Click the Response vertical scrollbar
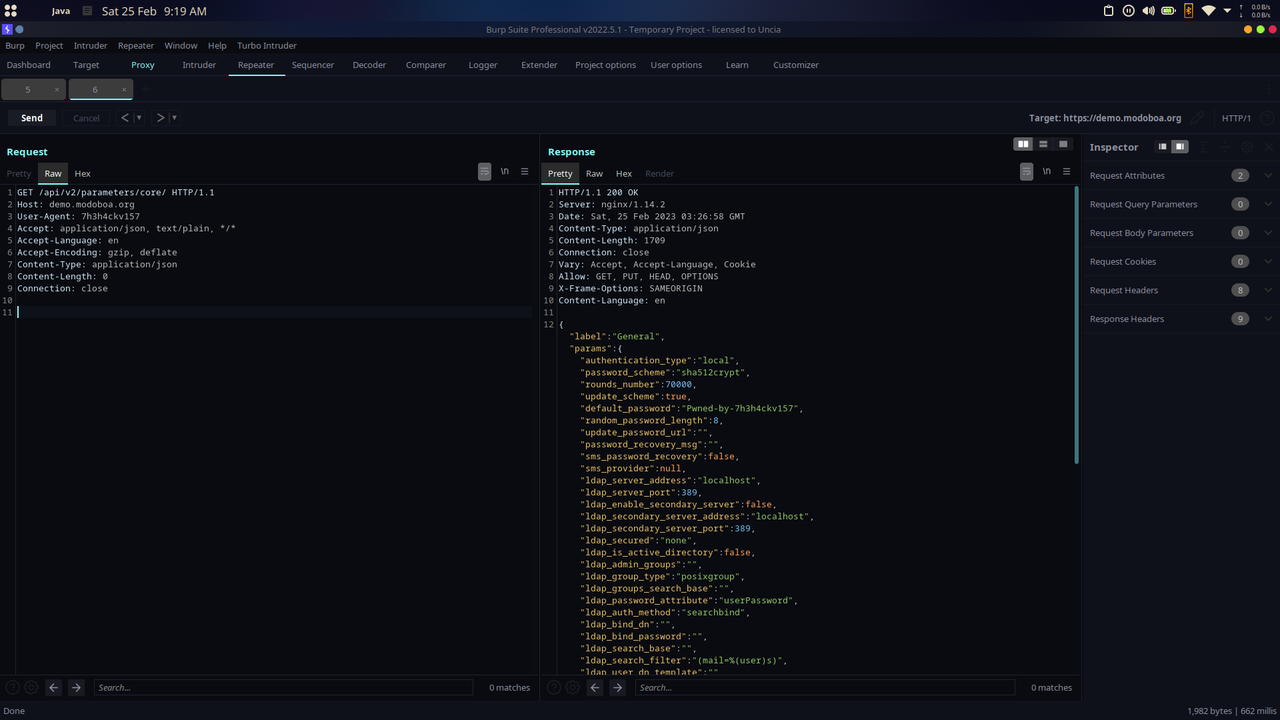The width and height of the screenshot is (1280, 720). pyautogui.click(x=1076, y=325)
